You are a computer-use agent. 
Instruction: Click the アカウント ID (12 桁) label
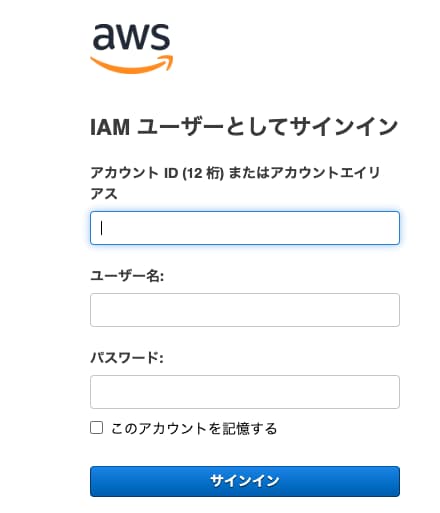[x=157, y=173]
